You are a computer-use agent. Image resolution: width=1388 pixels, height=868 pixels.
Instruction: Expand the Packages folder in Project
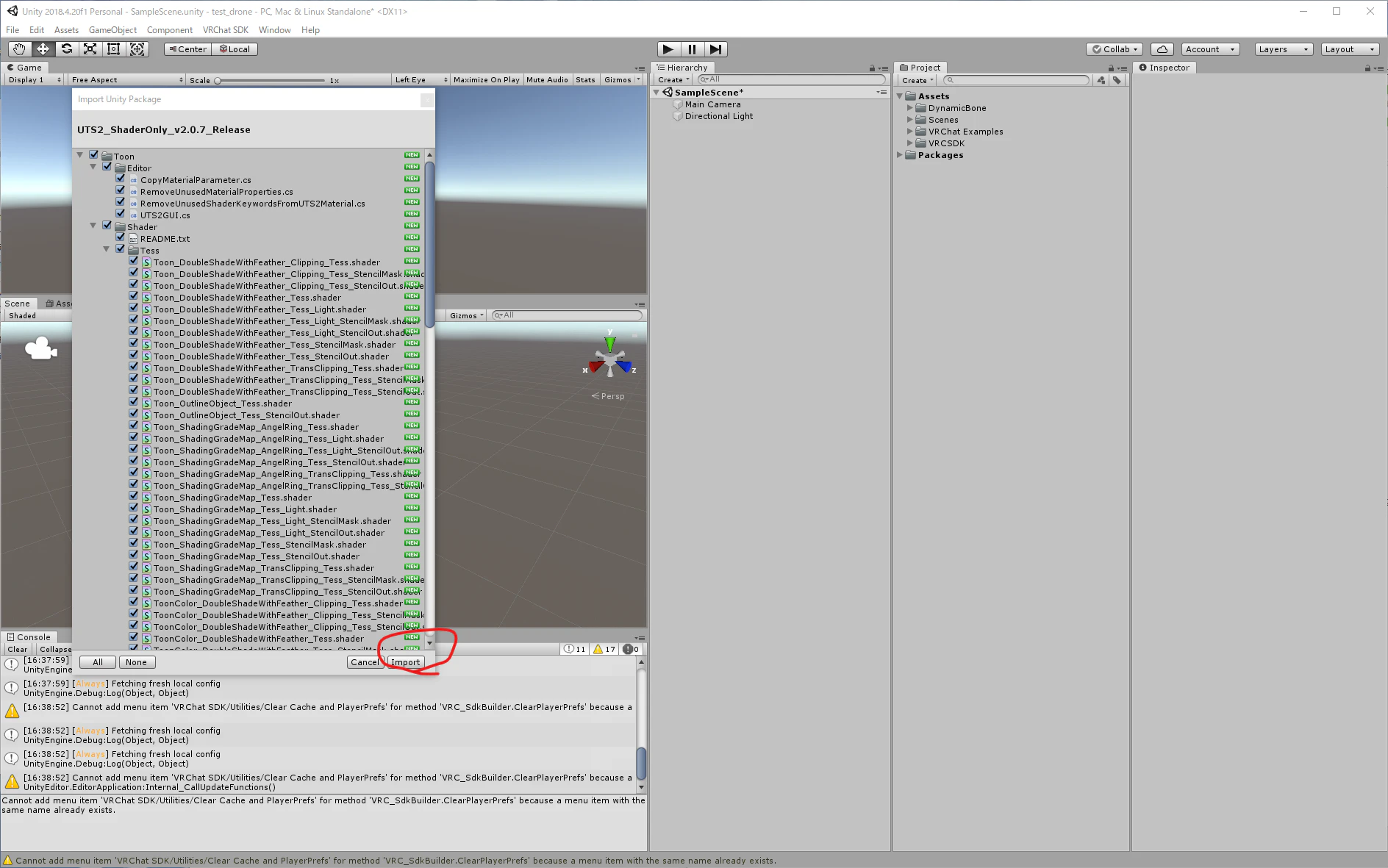[x=900, y=155]
